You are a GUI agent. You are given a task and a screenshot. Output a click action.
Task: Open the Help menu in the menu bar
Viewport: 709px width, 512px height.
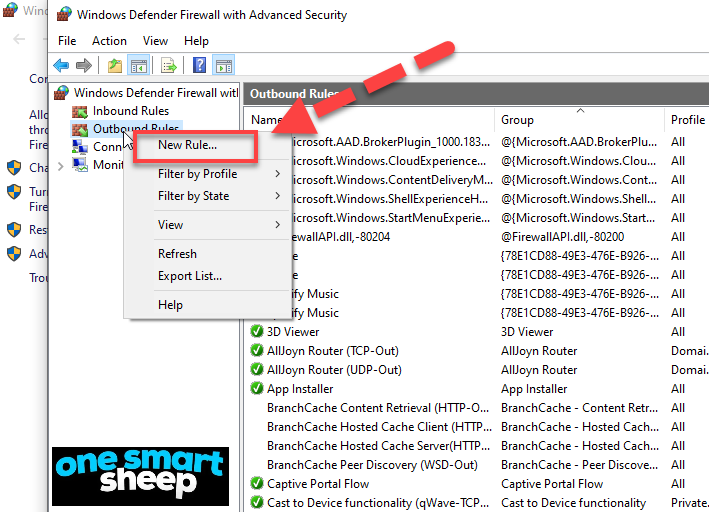tap(196, 41)
